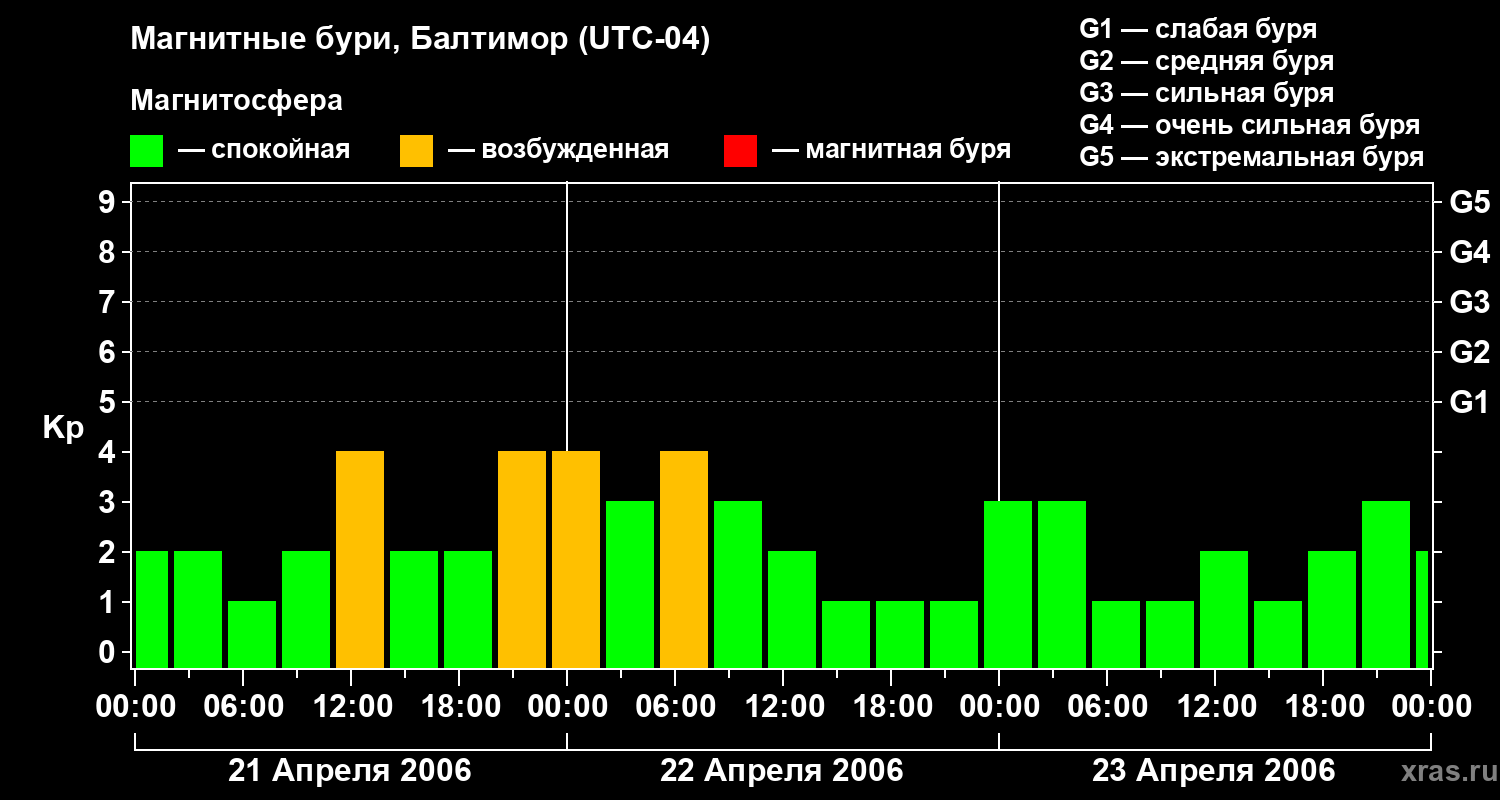Click the Kp 1 bar above 06:00 on 23 April
Screen dimensions: 1500x800
(1116, 635)
